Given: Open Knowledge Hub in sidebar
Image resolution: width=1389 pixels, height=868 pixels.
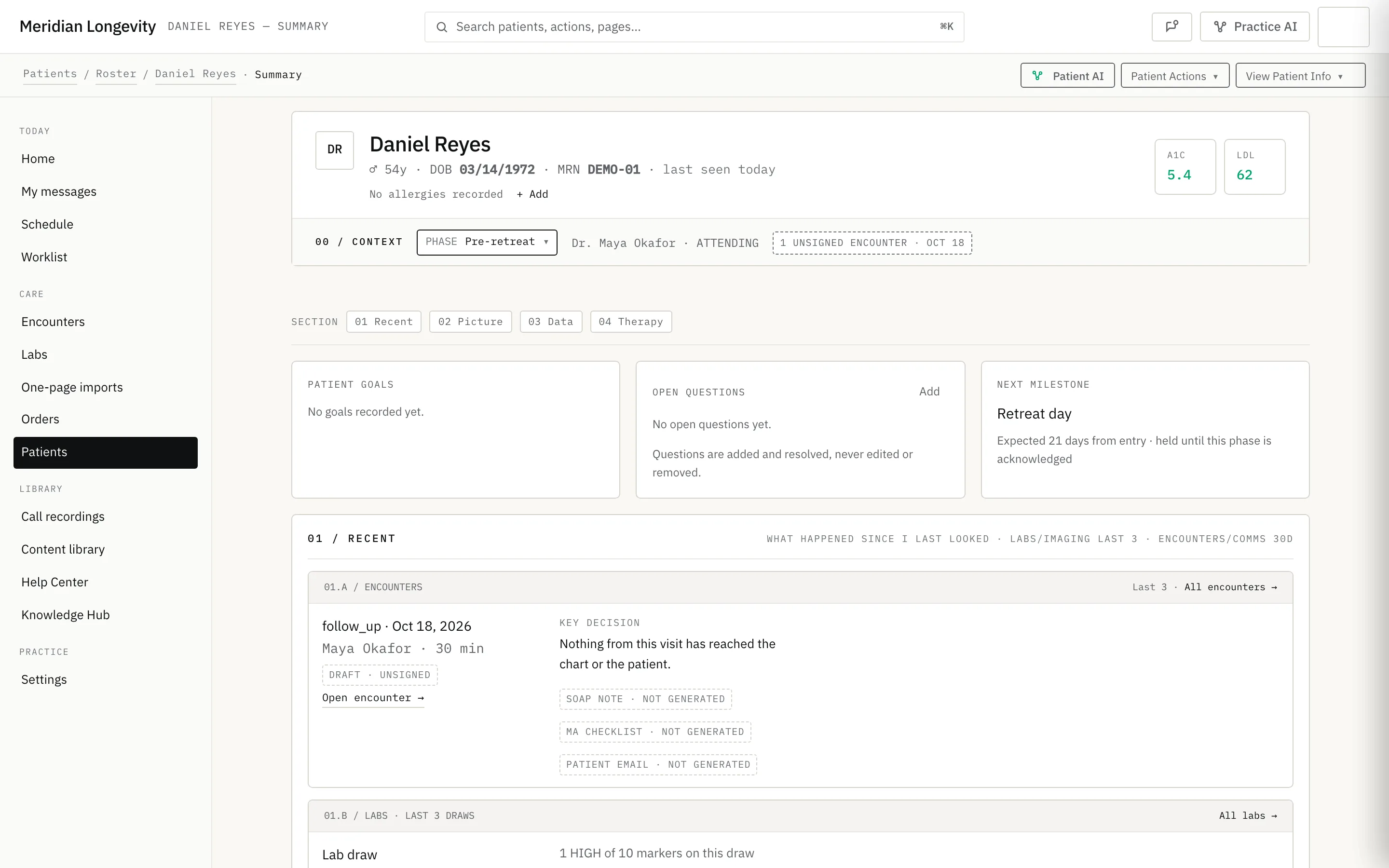Looking at the screenshot, I should (x=106, y=615).
